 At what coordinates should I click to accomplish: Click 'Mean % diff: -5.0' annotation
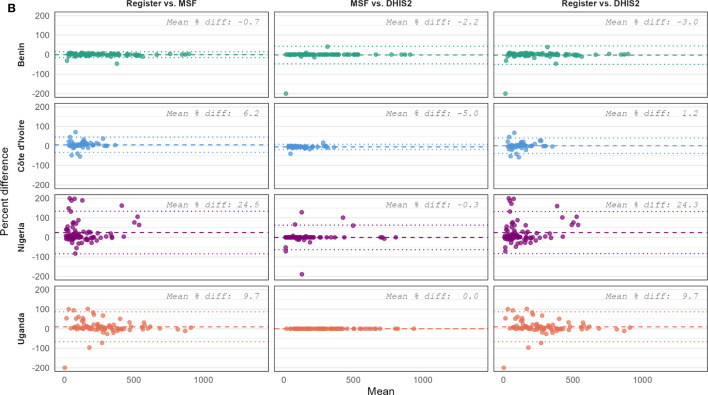click(x=432, y=113)
